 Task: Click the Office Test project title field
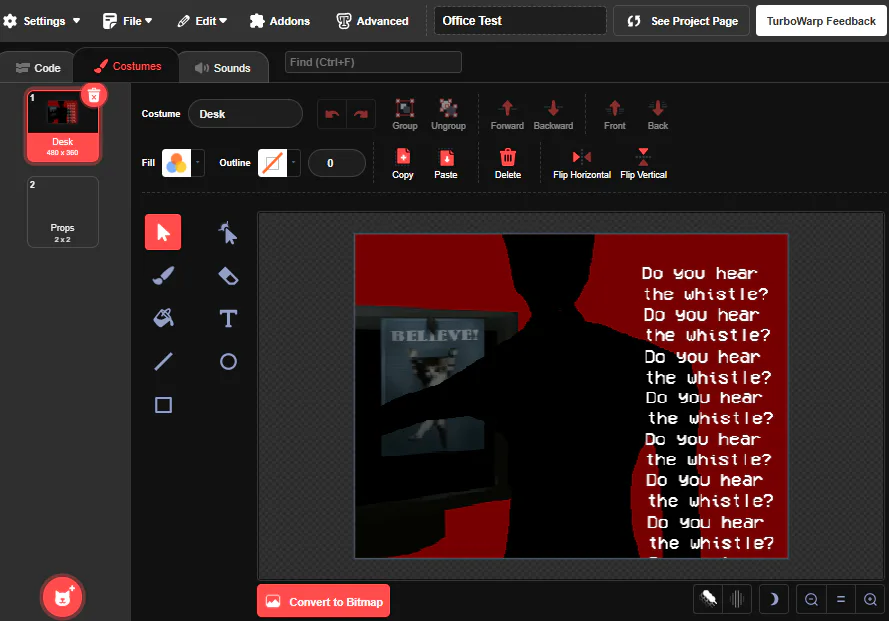click(x=520, y=21)
